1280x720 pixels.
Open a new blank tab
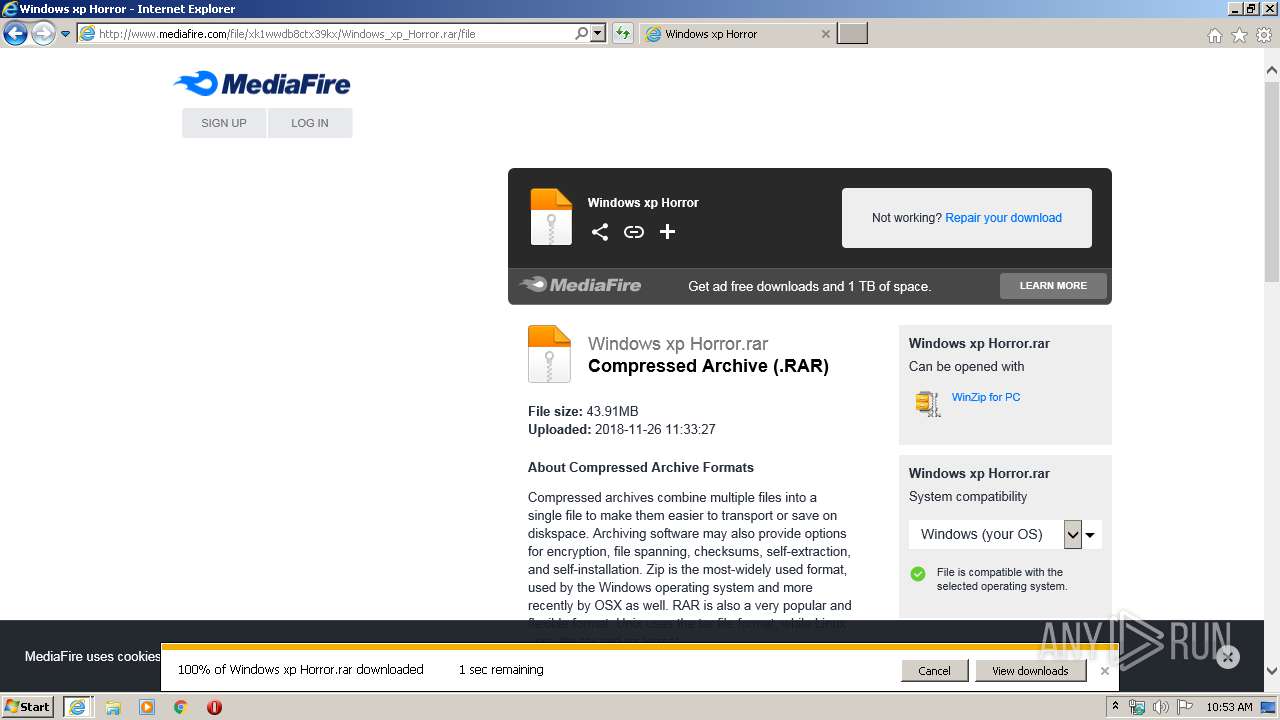click(x=852, y=34)
